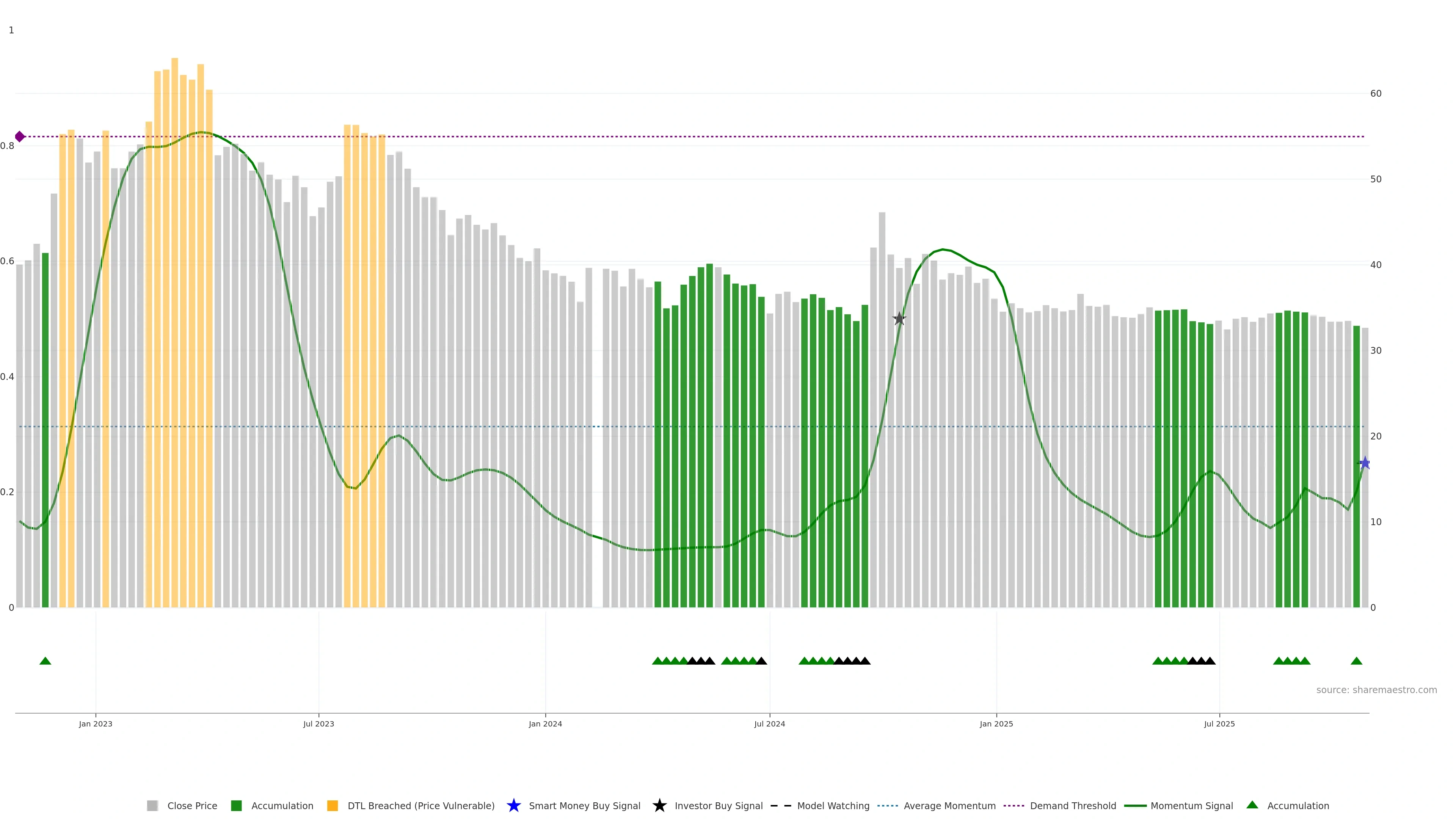Click the lone green triangle before Jan 2023

click(45, 661)
